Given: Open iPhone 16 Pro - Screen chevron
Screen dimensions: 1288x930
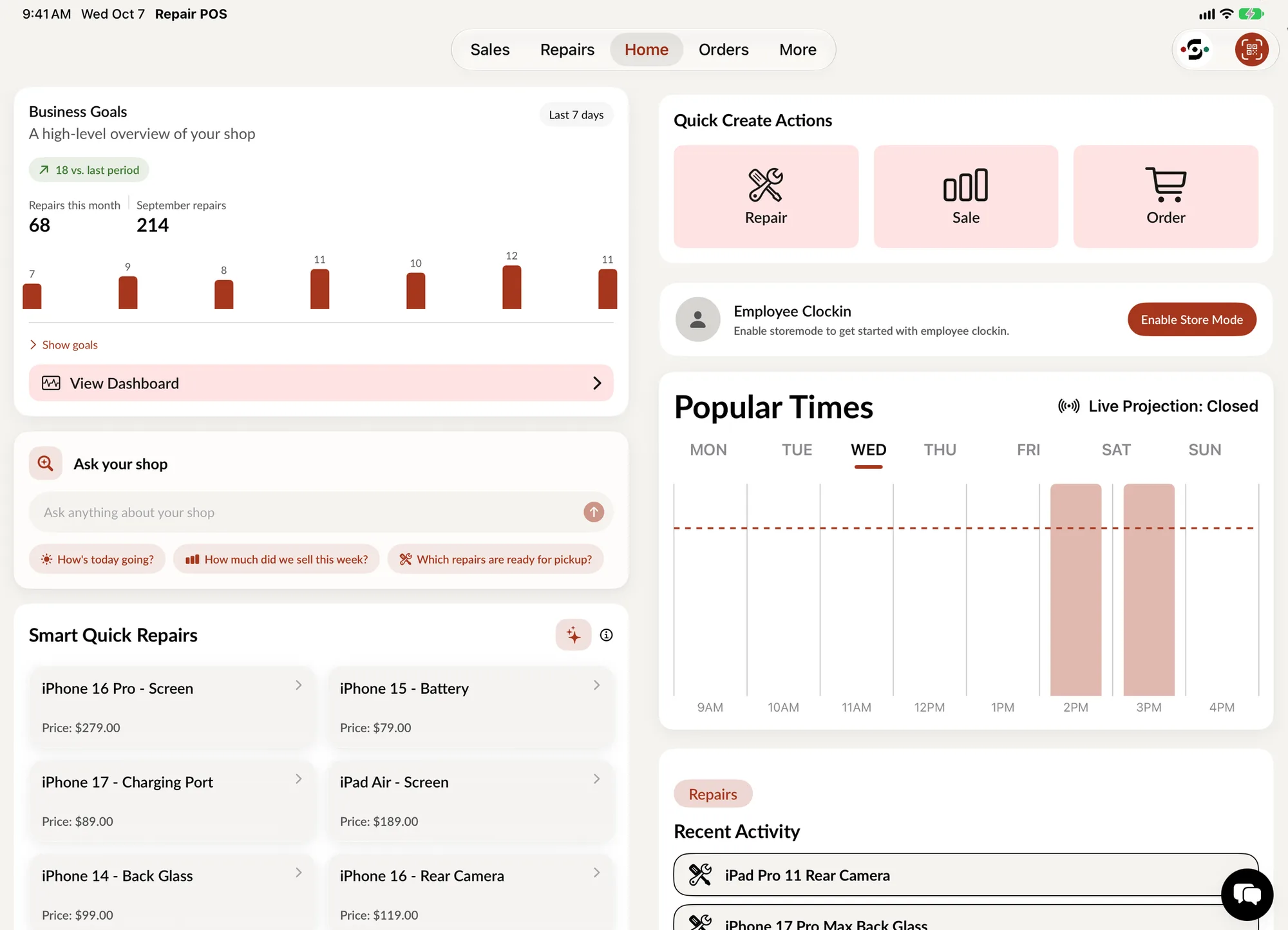Looking at the screenshot, I should pos(298,685).
